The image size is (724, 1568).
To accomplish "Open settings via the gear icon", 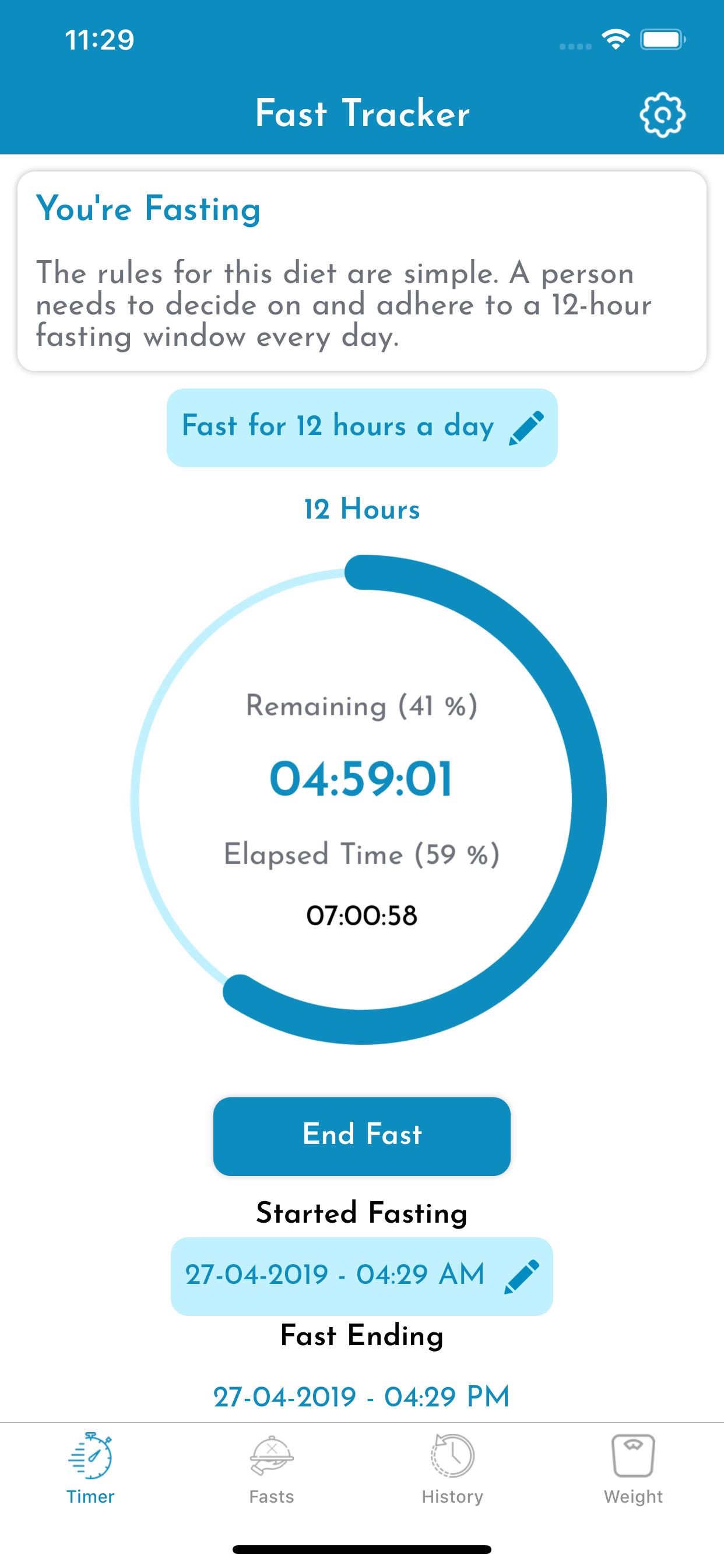I will (662, 114).
